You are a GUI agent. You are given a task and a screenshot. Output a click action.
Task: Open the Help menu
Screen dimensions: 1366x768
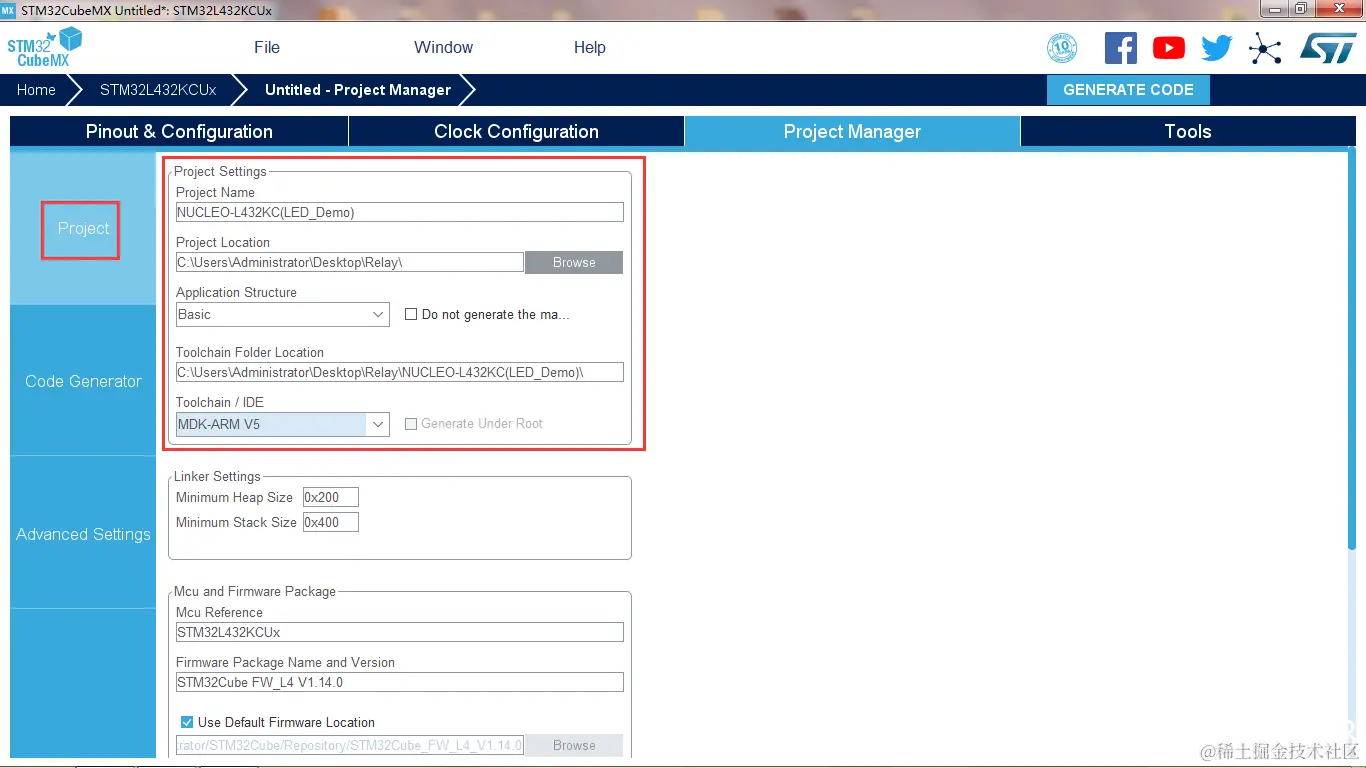point(590,47)
